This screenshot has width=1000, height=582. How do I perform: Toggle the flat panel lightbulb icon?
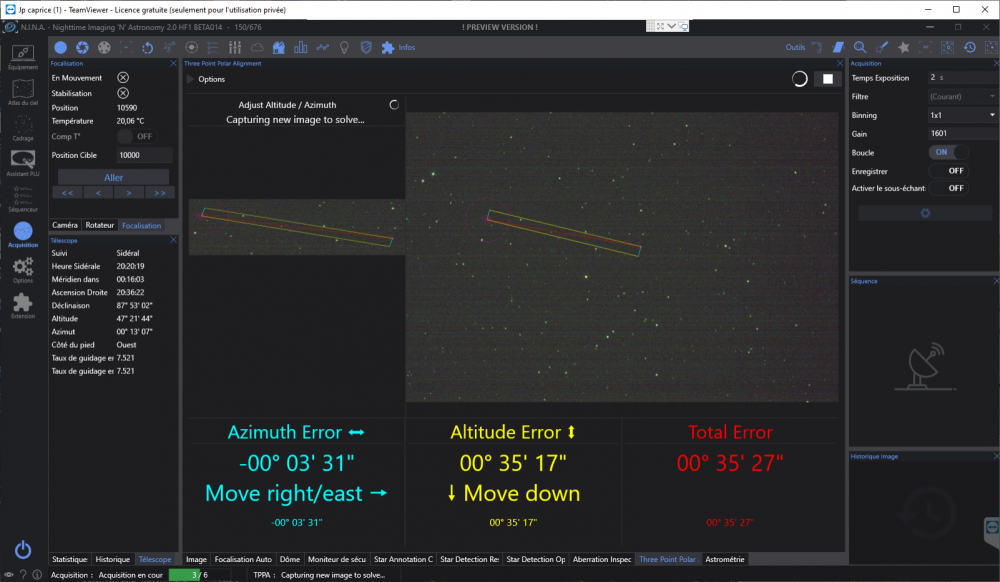click(344, 47)
